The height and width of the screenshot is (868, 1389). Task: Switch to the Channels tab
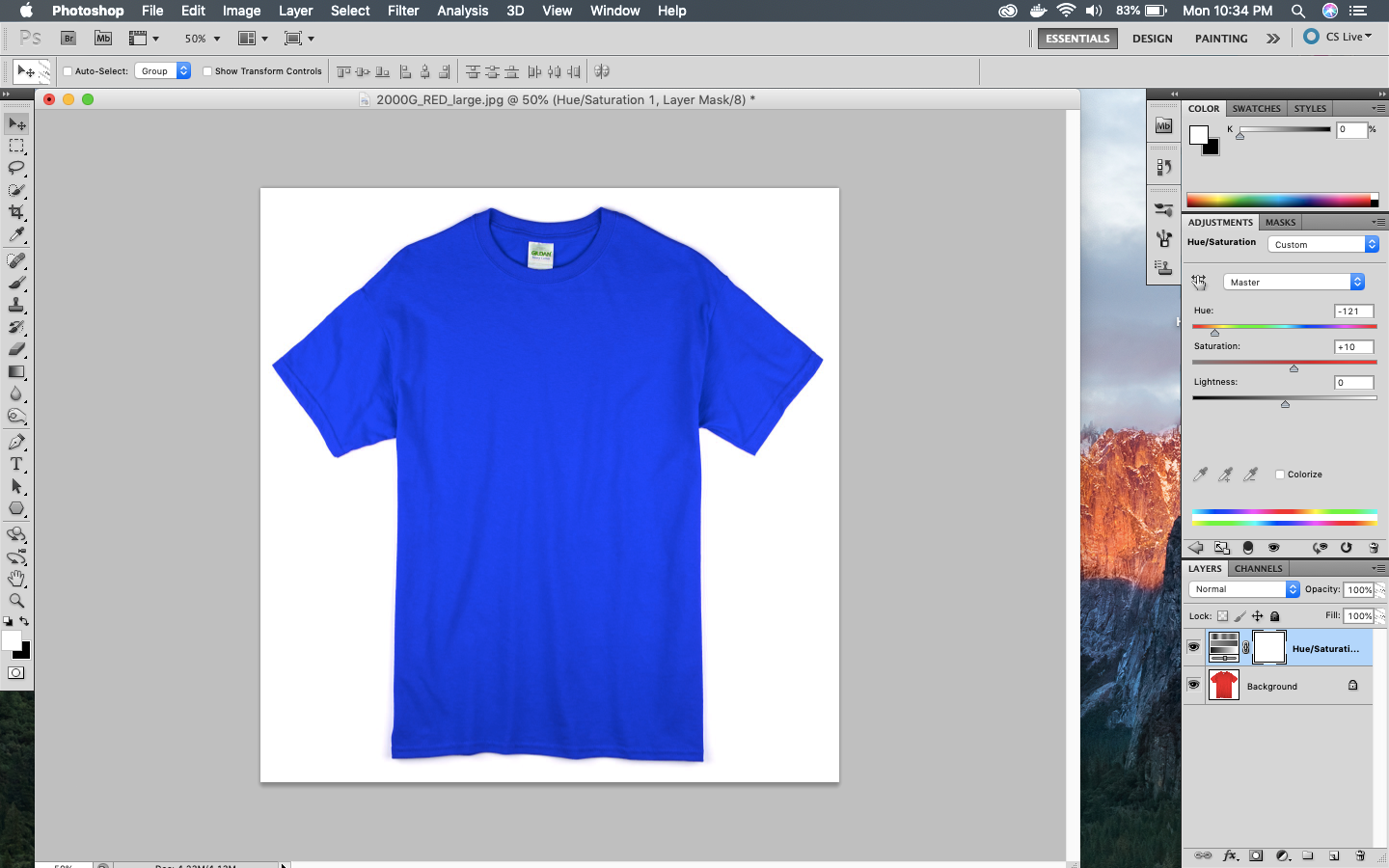(x=1259, y=569)
